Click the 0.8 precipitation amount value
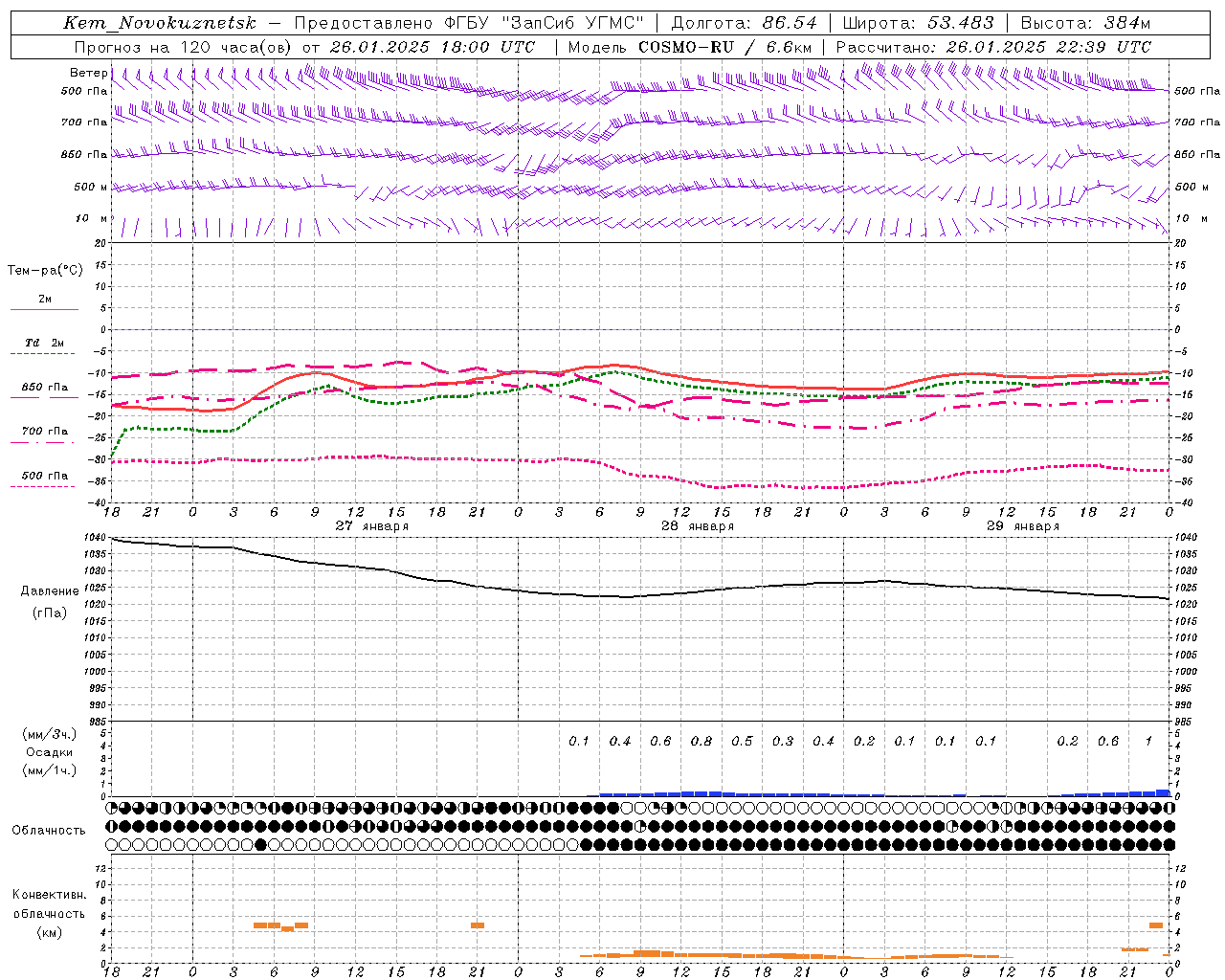Screen dimensions: 1225x980 click(702, 741)
